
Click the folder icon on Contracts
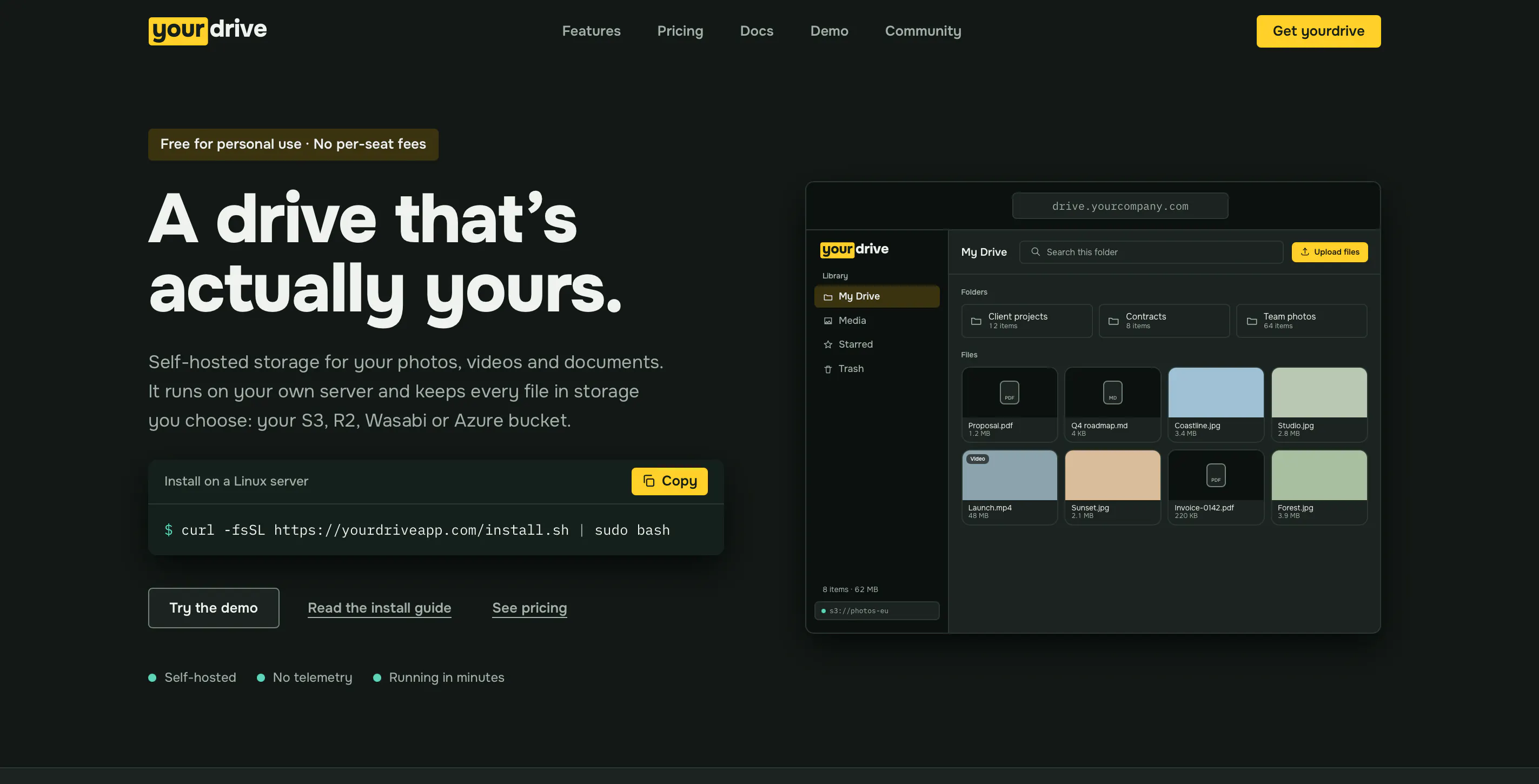pyautogui.click(x=1113, y=322)
